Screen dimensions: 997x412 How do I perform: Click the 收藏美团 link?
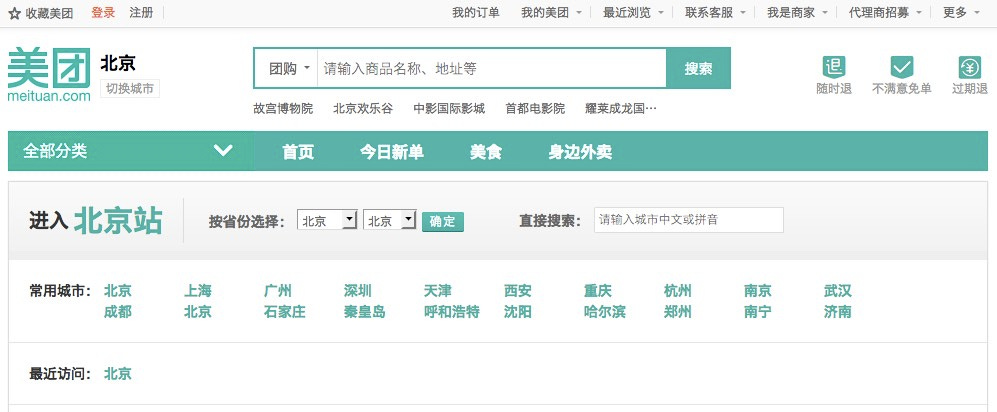click(x=49, y=13)
